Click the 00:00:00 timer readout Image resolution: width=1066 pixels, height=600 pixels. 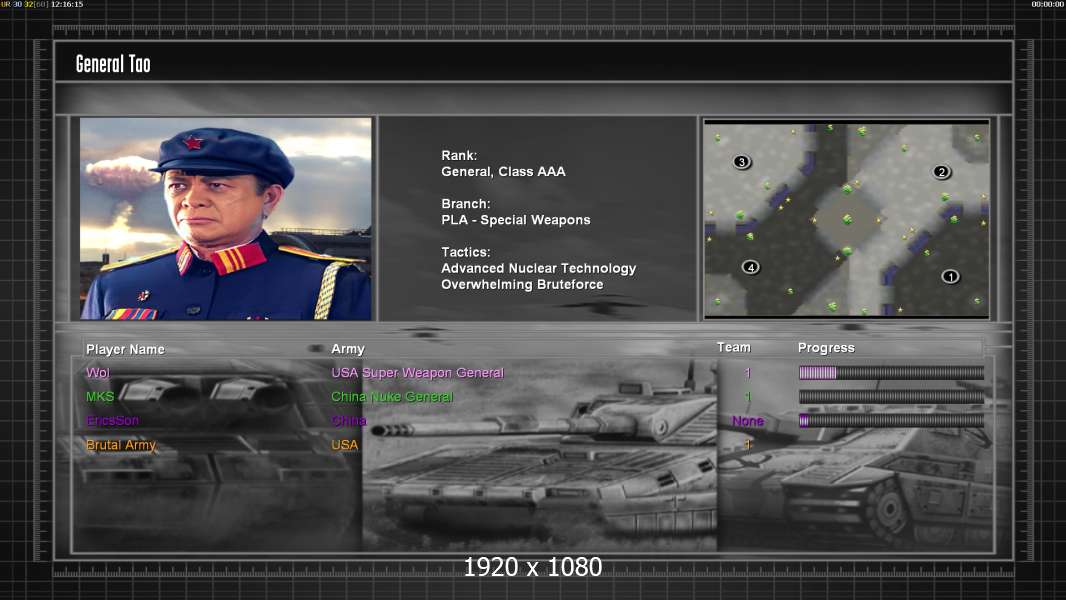coord(1048,4)
